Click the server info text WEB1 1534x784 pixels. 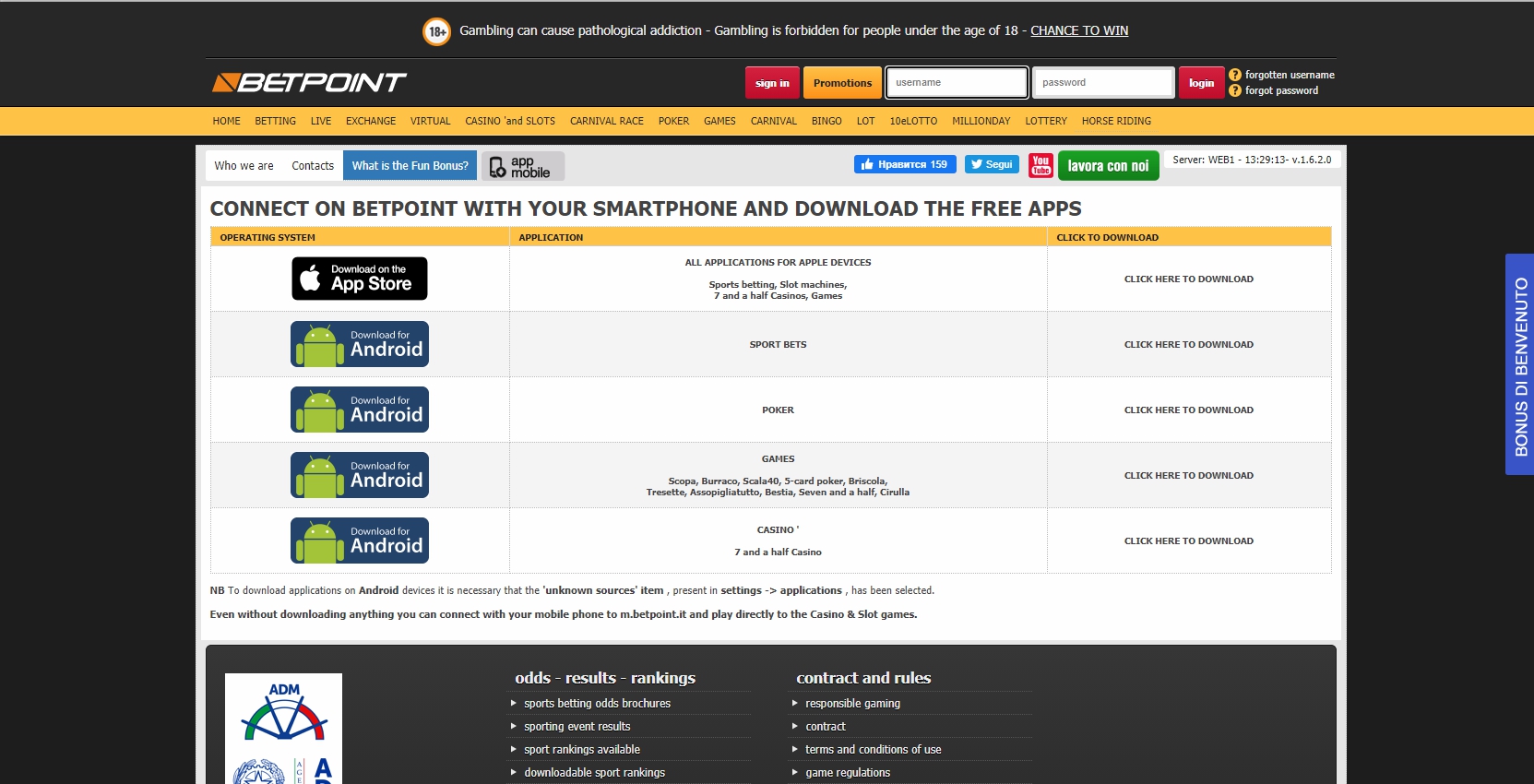[1252, 160]
